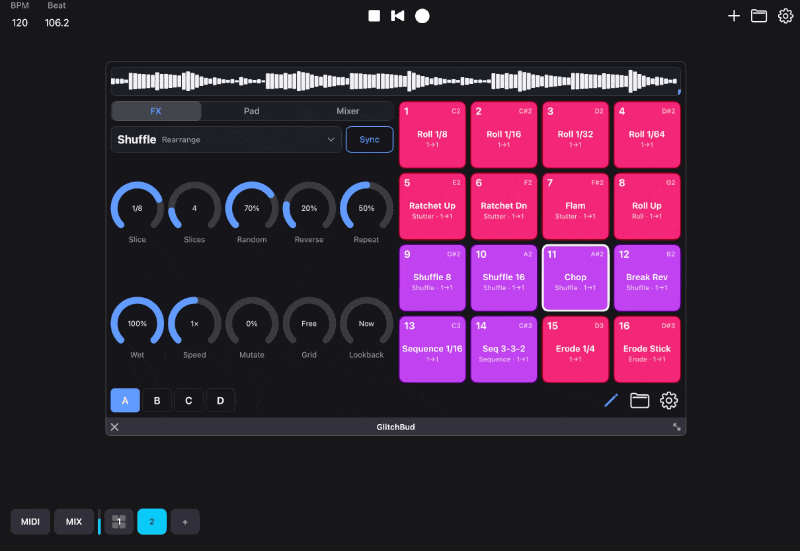The width and height of the screenshot is (800, 551).
Task: Rewind to start using the skip-back icon
Action: pyautogui.click(x=397, y=16)
